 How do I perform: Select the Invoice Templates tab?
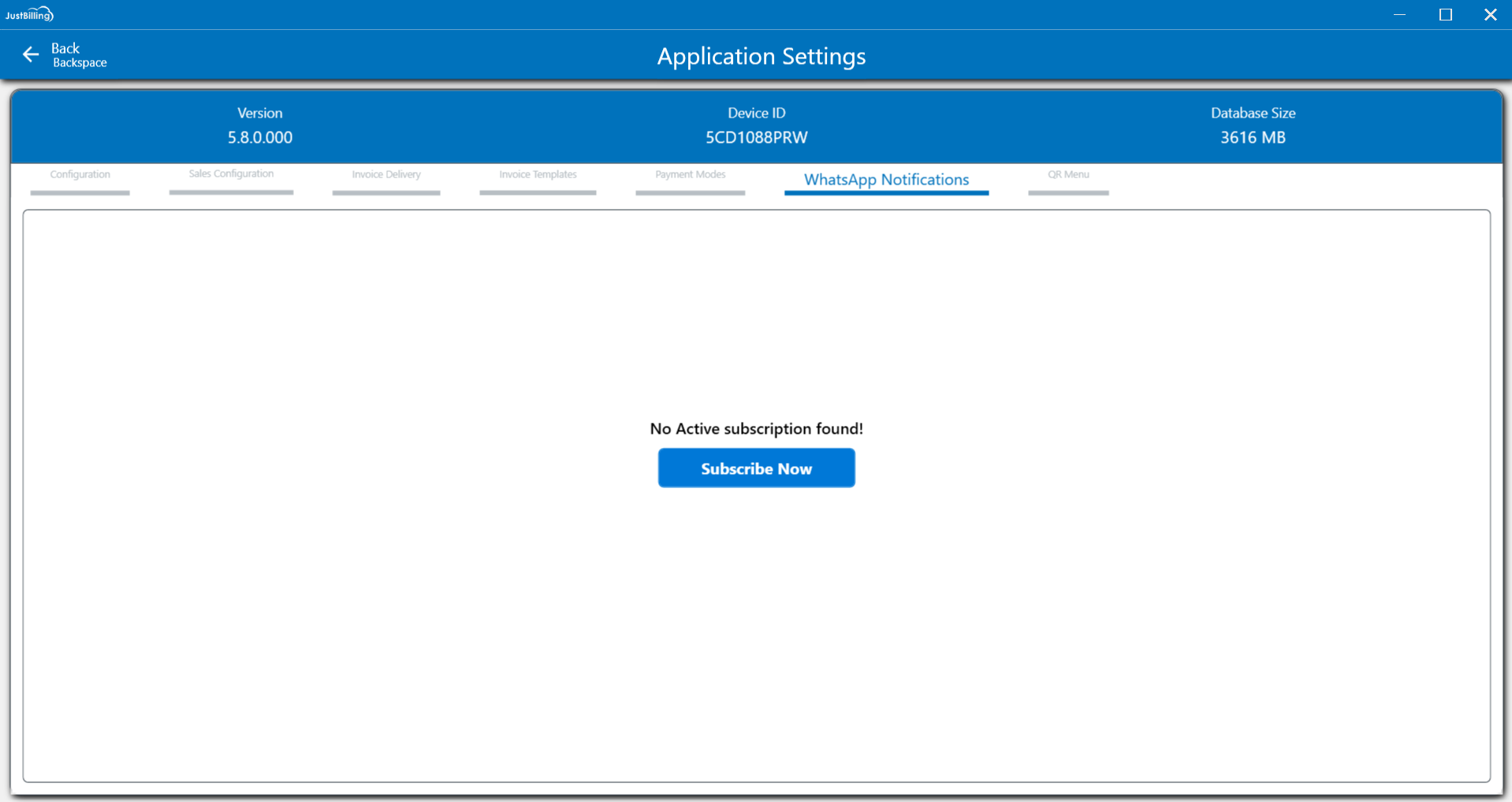click(x=538, y=175)
